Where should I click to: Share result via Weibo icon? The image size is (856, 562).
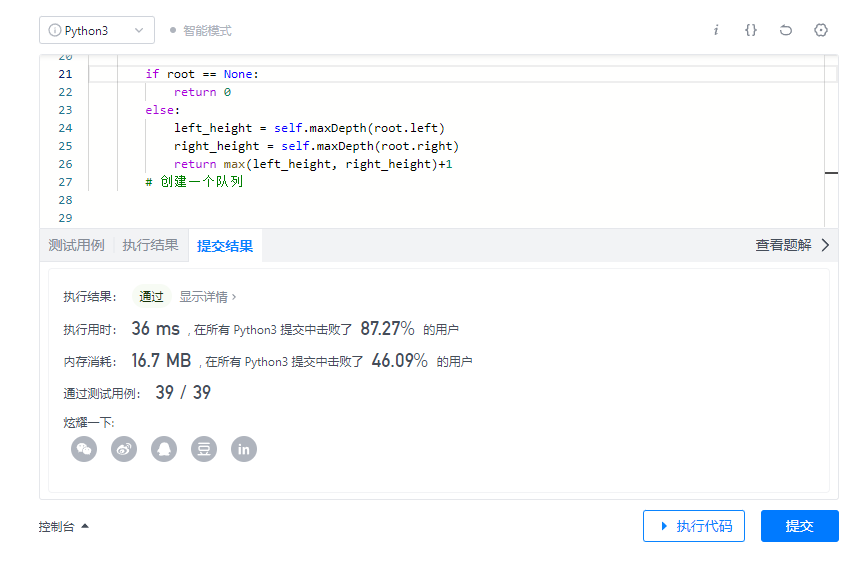[124, 449]
